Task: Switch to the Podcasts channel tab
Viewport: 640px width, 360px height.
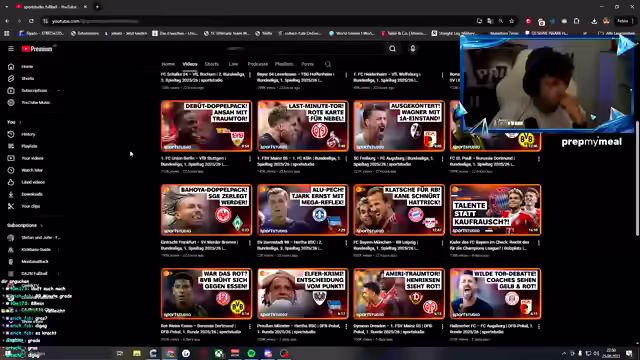Action: click(x=258, y=64)
